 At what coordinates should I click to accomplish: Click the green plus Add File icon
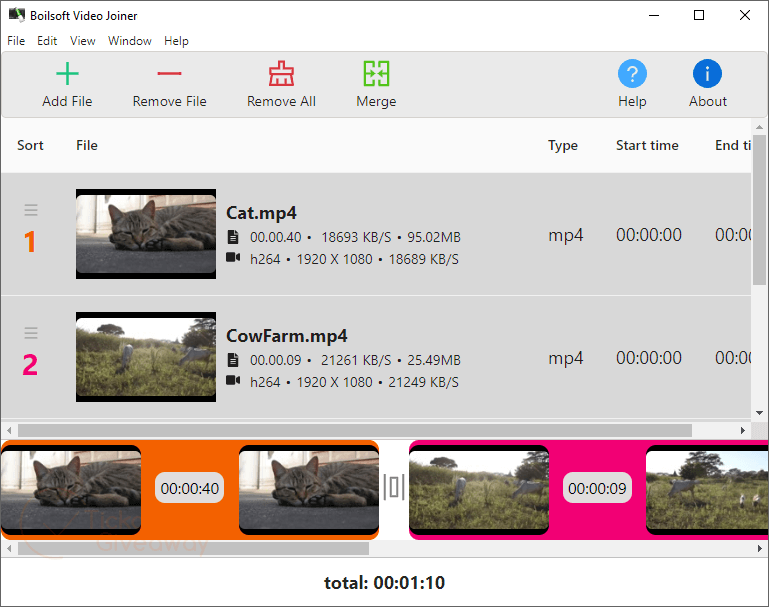pyautogui.click(x=67, y=74)
